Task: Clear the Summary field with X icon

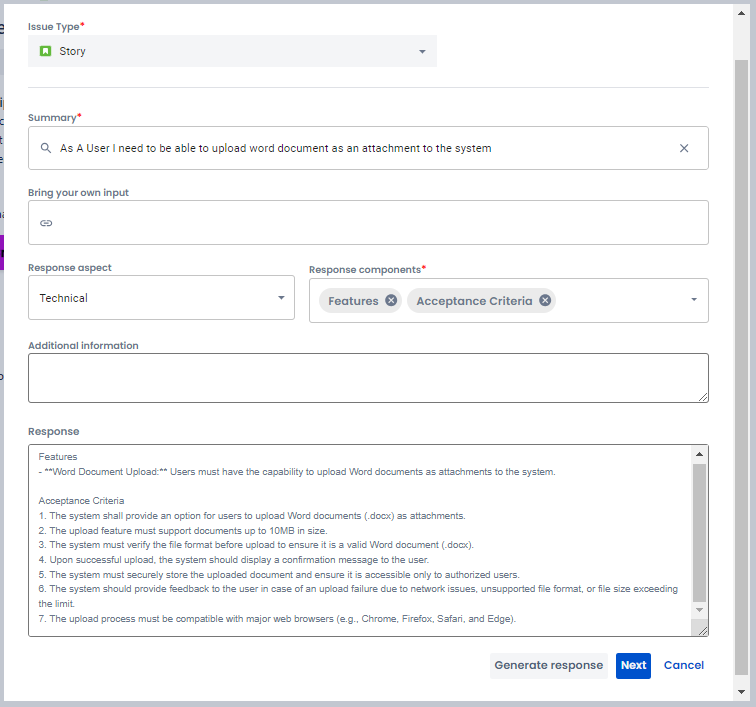Action: (684, 148)
